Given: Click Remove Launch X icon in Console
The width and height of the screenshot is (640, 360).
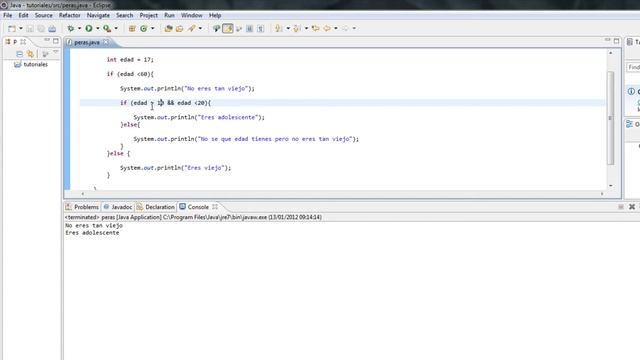Looking at the screenshot, I should point(632,207).
